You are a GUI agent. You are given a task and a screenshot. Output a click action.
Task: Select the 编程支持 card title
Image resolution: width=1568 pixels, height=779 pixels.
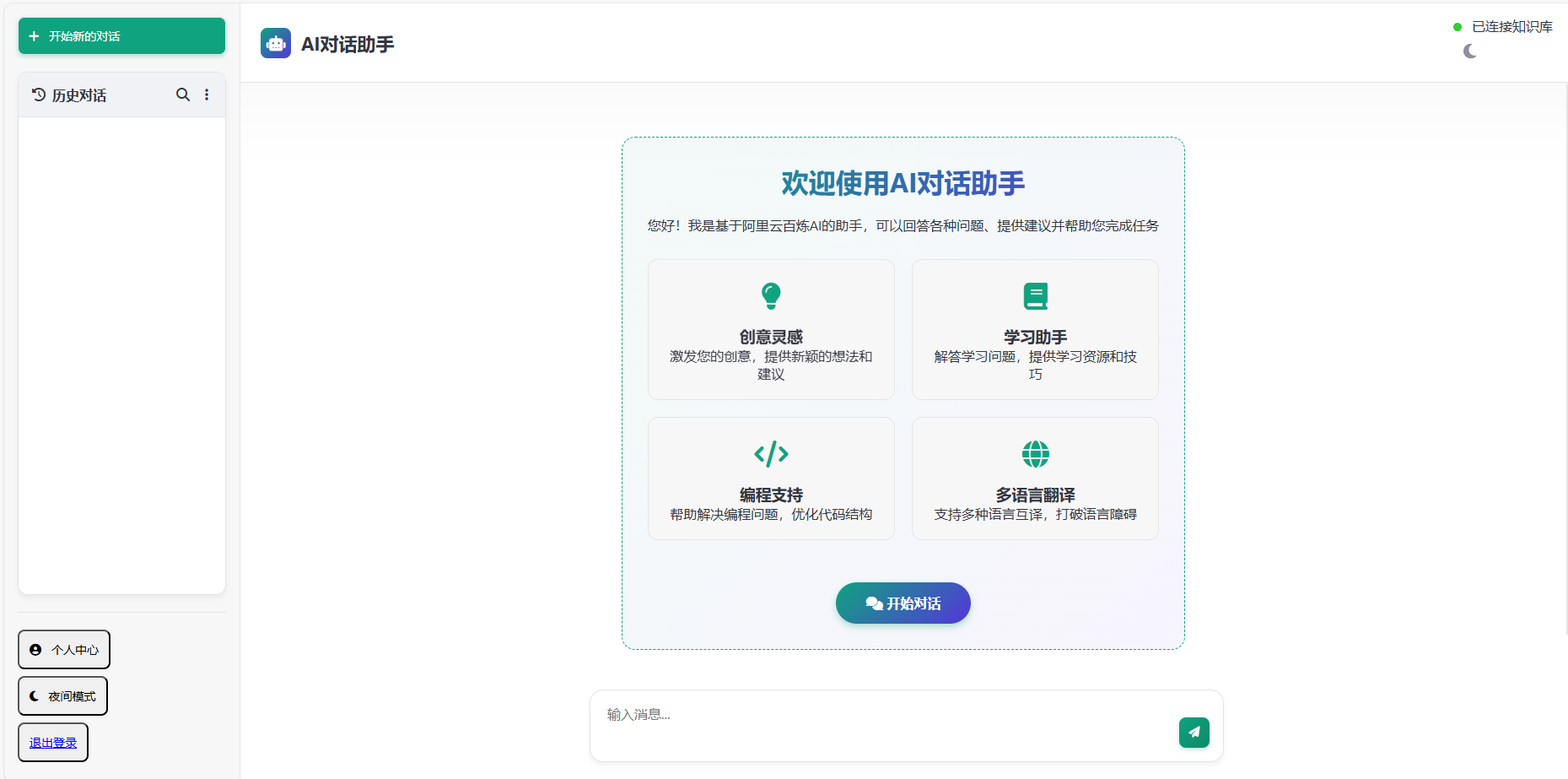click(x=771, y=495)
